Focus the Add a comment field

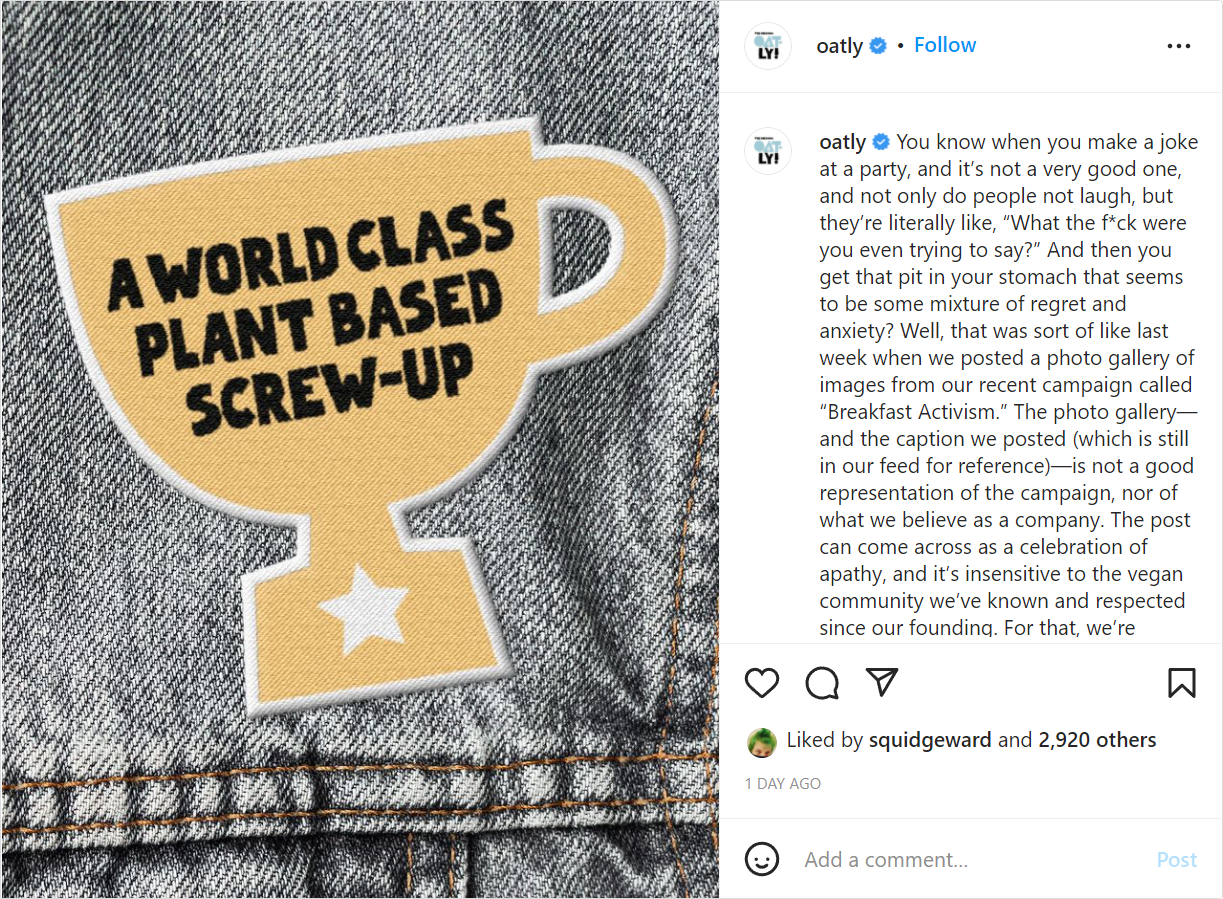(970, 860)
